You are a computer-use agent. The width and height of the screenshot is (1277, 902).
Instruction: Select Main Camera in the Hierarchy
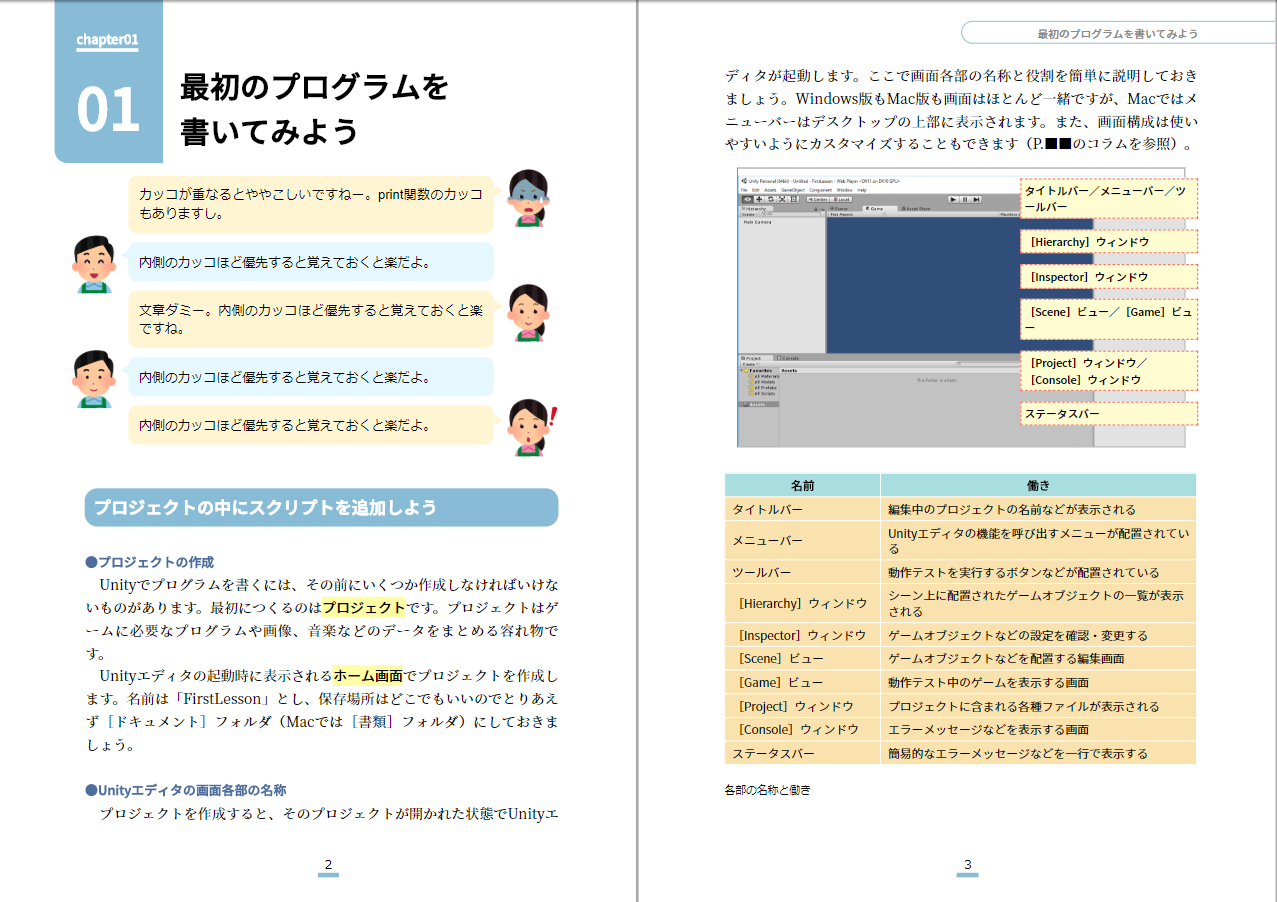click(757, 222)
